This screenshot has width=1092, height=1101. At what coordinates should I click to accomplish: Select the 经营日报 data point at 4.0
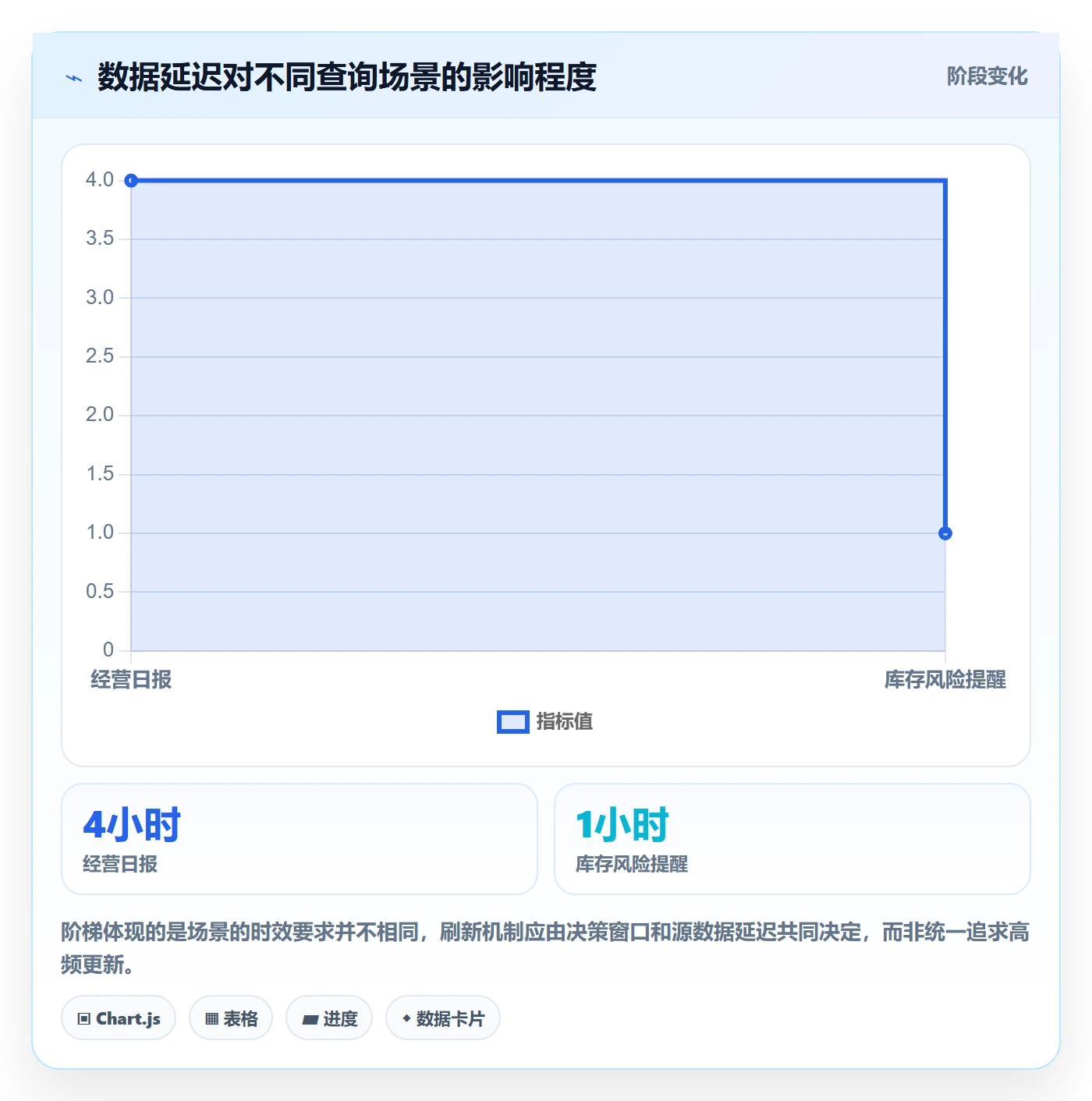[131, 181]
